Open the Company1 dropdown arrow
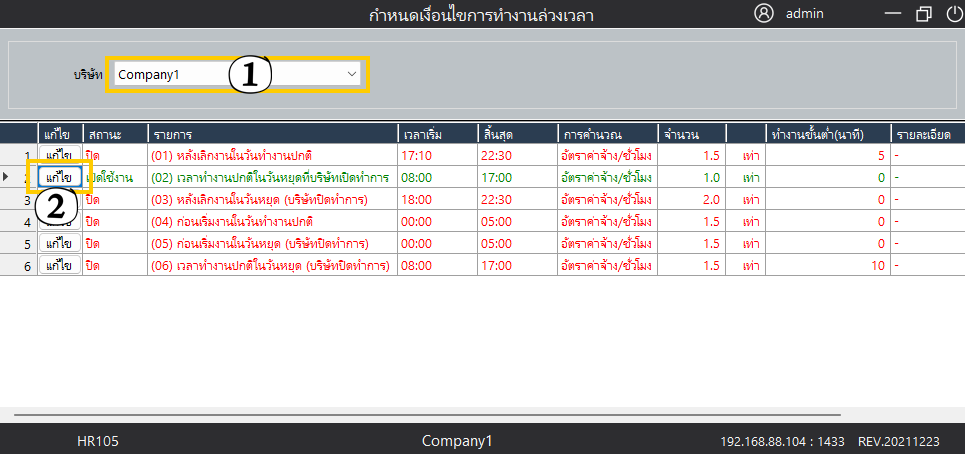Viewport: 965px width, 454px height. tap(352, 74)
